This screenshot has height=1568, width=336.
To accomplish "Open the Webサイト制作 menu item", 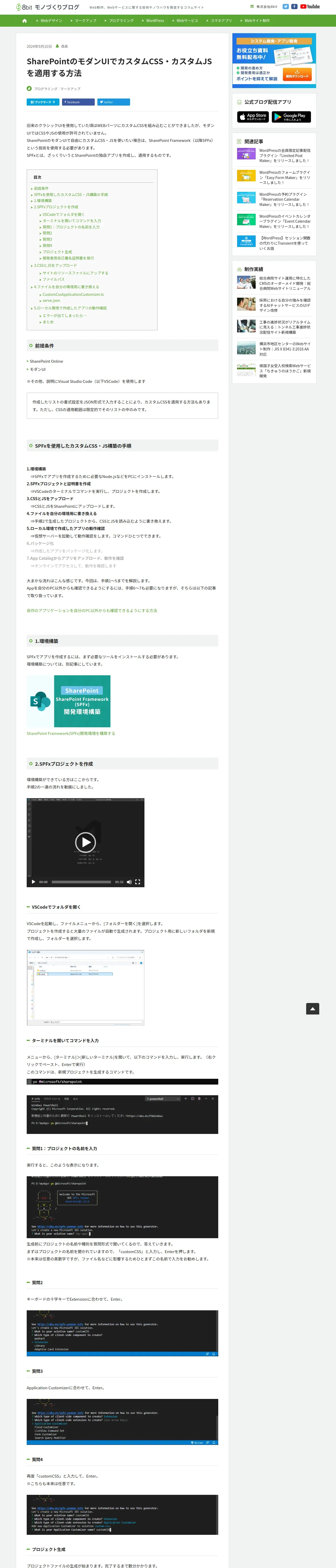I will click(255, 21).
